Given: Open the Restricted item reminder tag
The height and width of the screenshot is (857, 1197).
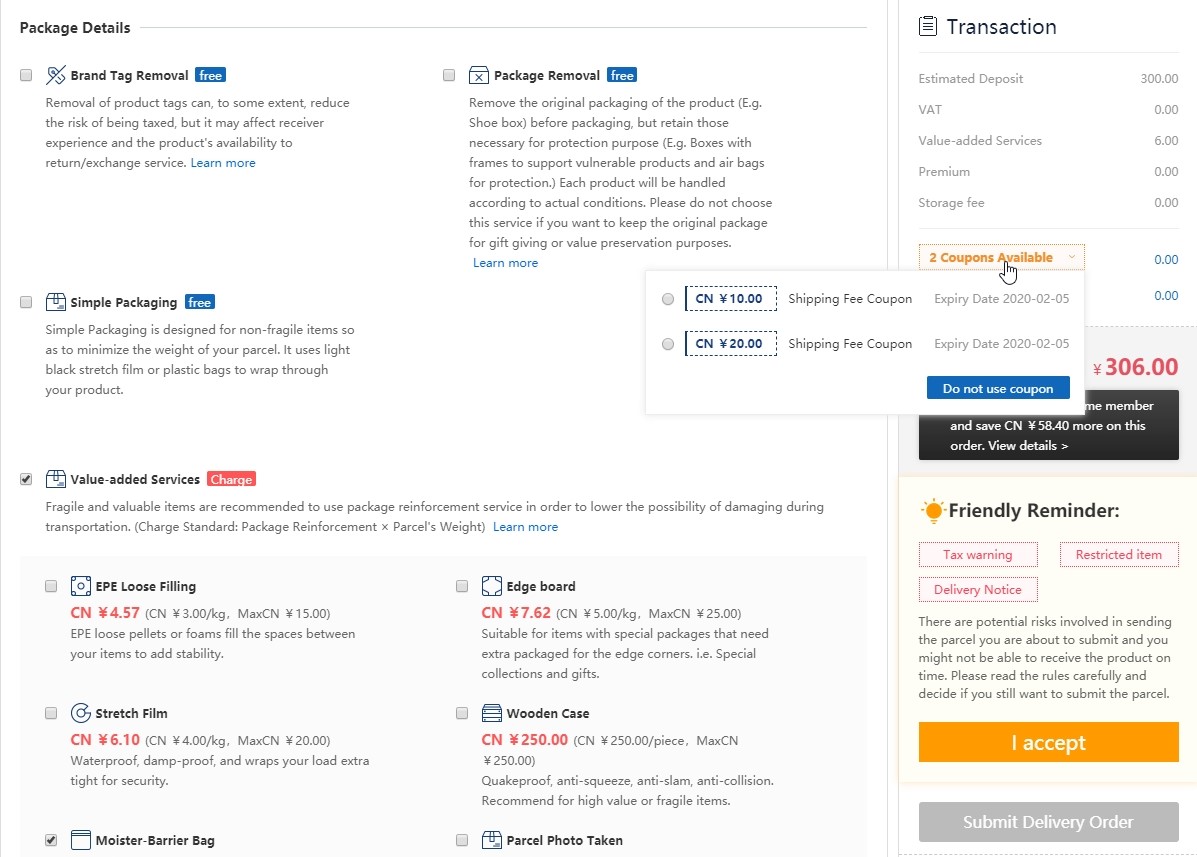Looking at the screenshot, I should click(1118, 555).
